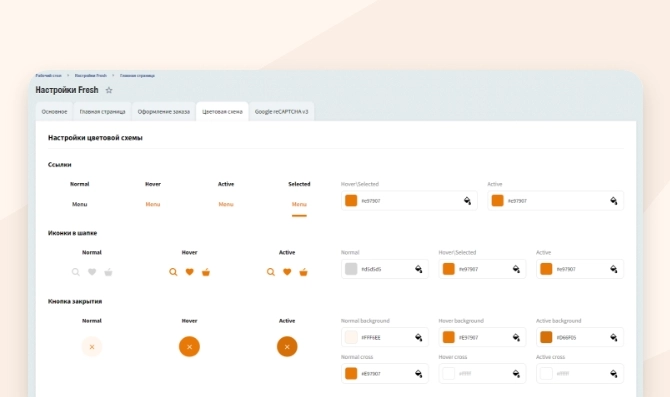Image resolution: width=670 pixels, height=397 pixels.
Task: Click orange swatch in icons Hover\Selected field
Action: [449, 269]
